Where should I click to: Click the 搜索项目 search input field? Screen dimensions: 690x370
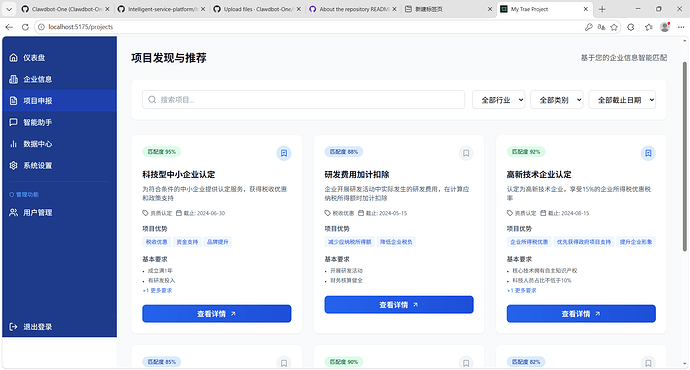tap(303, 100)
